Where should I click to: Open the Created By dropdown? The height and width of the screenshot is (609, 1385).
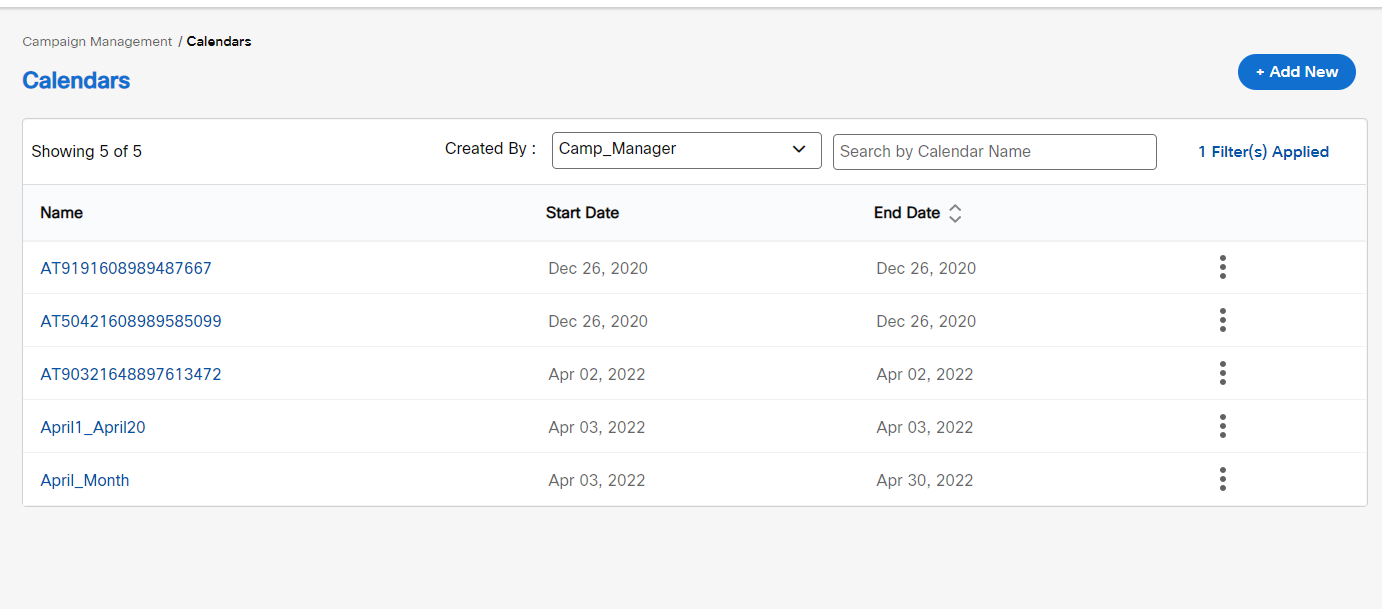point(686,150)
